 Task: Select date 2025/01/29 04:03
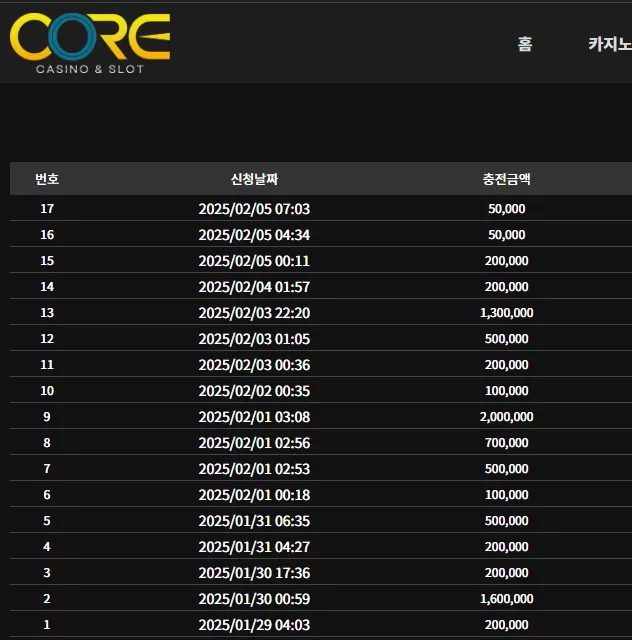point(254,625)
